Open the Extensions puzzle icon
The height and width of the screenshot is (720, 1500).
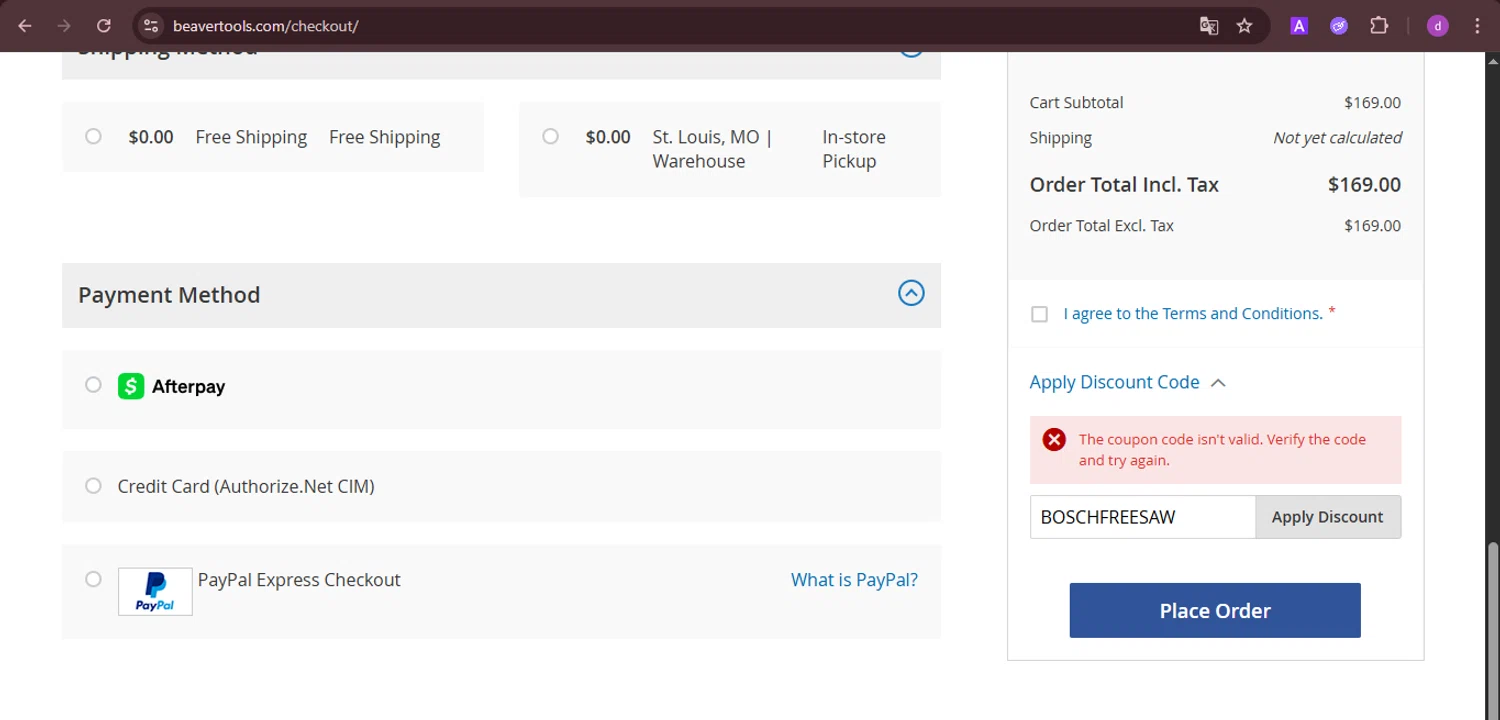(1379, 26)
